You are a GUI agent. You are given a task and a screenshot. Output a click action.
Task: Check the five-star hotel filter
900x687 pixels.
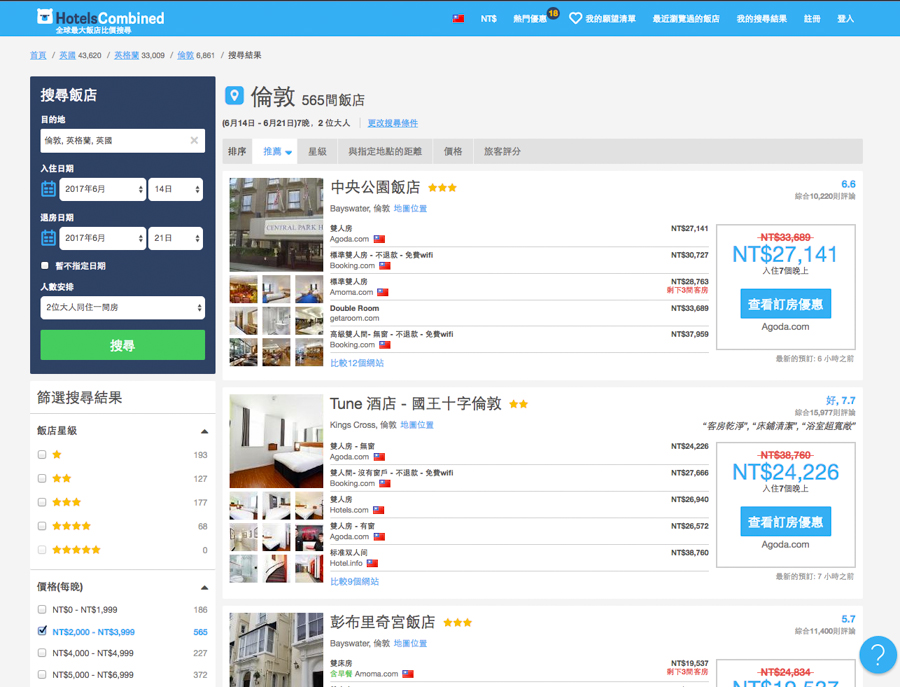(42, 550)
